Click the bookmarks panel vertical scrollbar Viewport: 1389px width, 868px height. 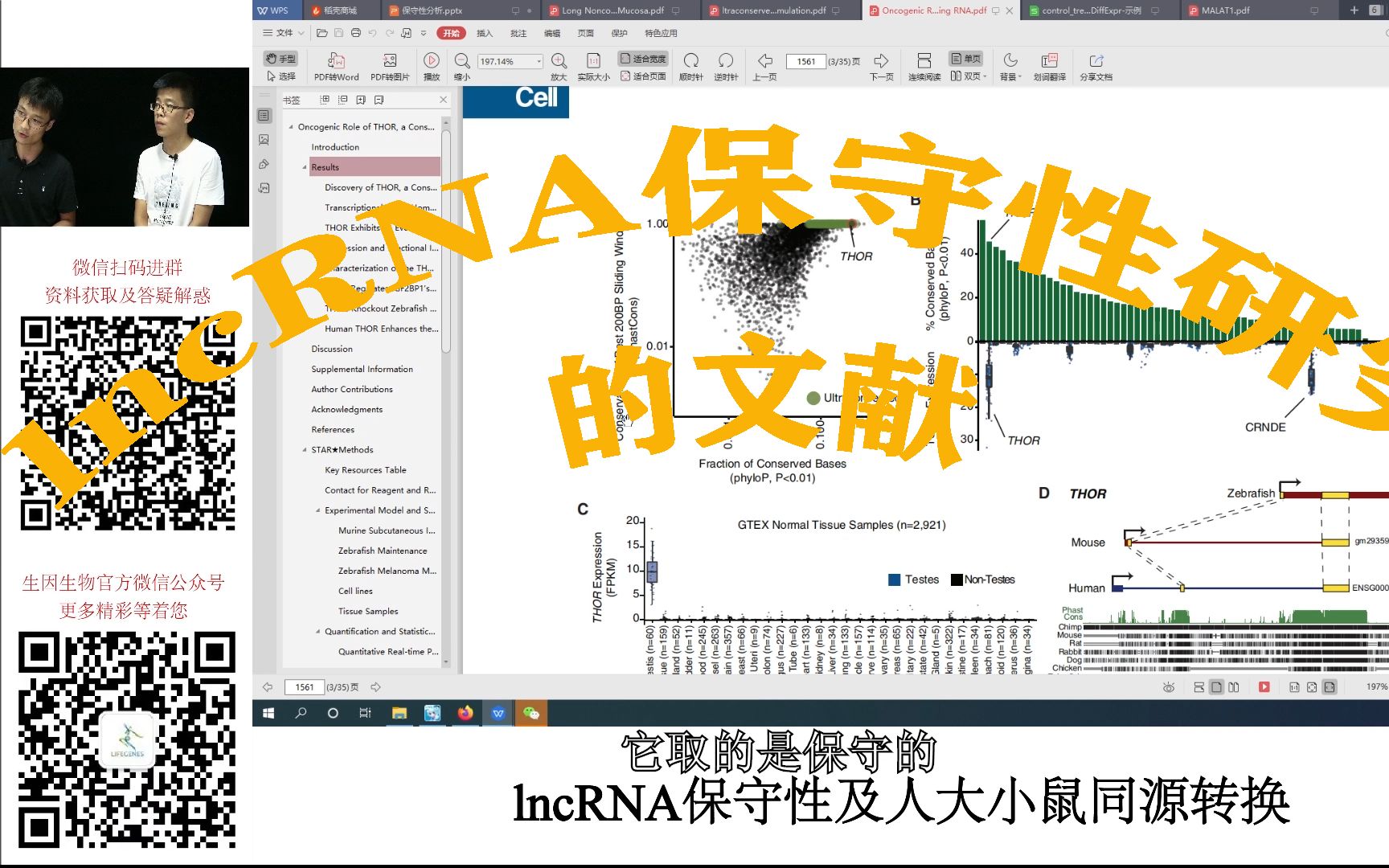coord(446,241)
